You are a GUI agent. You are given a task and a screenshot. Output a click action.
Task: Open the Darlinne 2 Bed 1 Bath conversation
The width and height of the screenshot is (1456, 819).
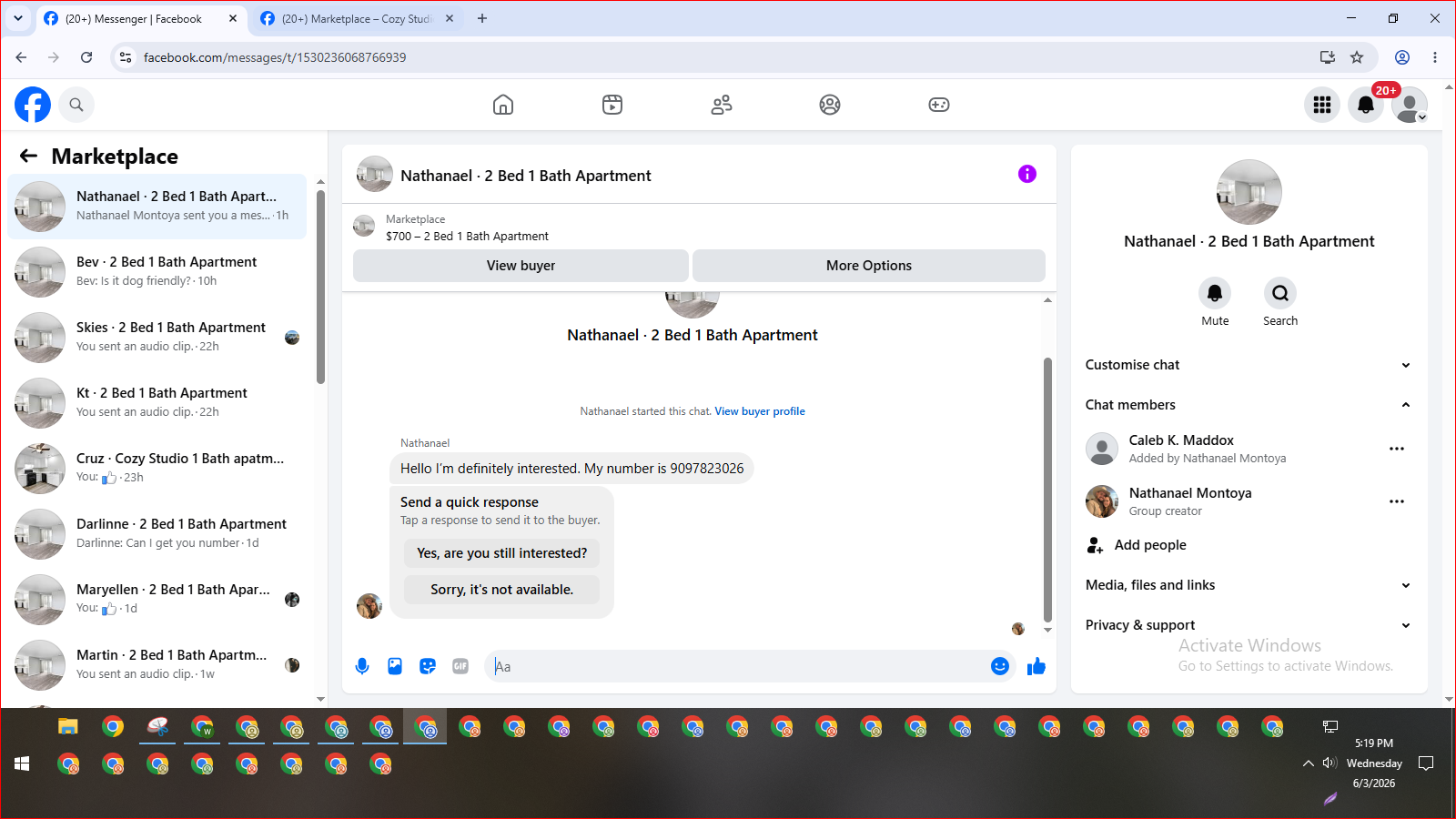click(157, 534)
